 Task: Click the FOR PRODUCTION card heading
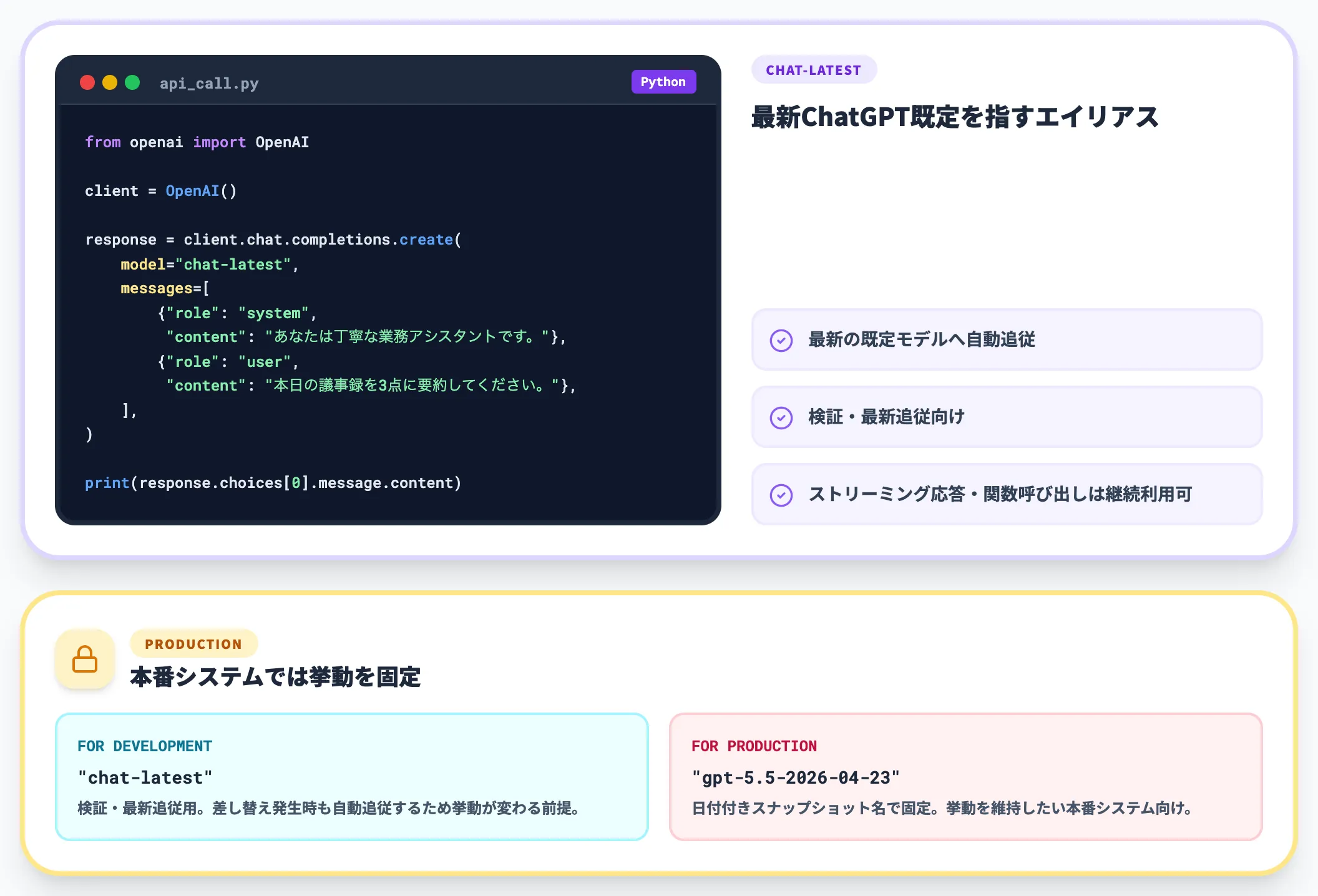[x=754, y=746]
